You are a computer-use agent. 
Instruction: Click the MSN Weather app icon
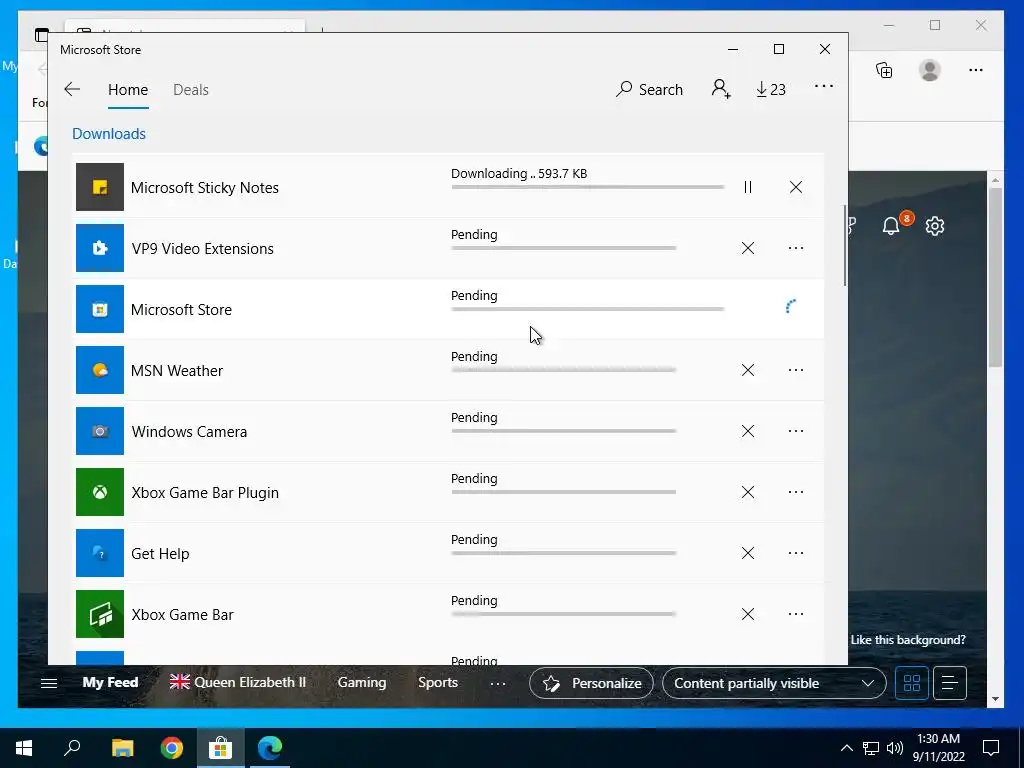(x=100, y=370)
